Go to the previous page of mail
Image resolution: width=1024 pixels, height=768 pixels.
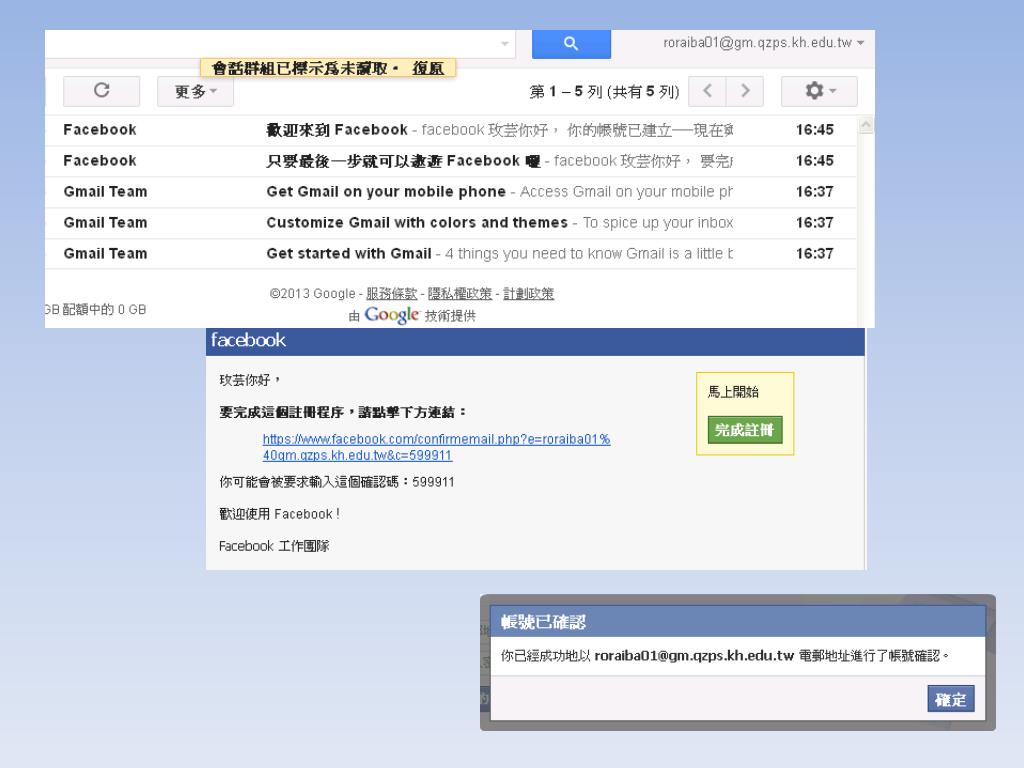click(x=707, y=91)
